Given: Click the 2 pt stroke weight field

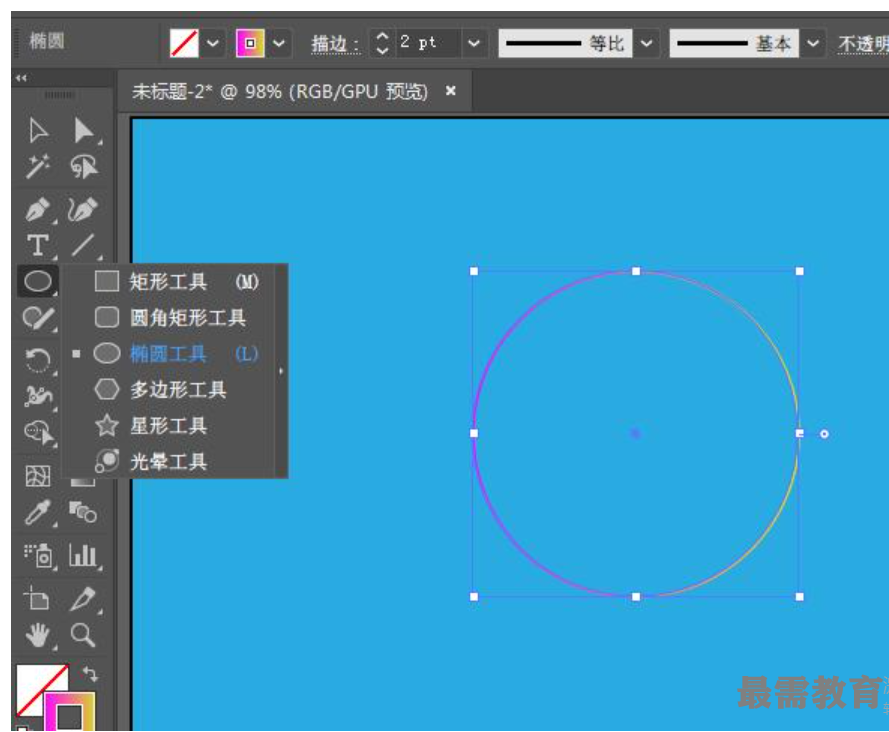Looking at the screenshot, I should click(429, 43).
